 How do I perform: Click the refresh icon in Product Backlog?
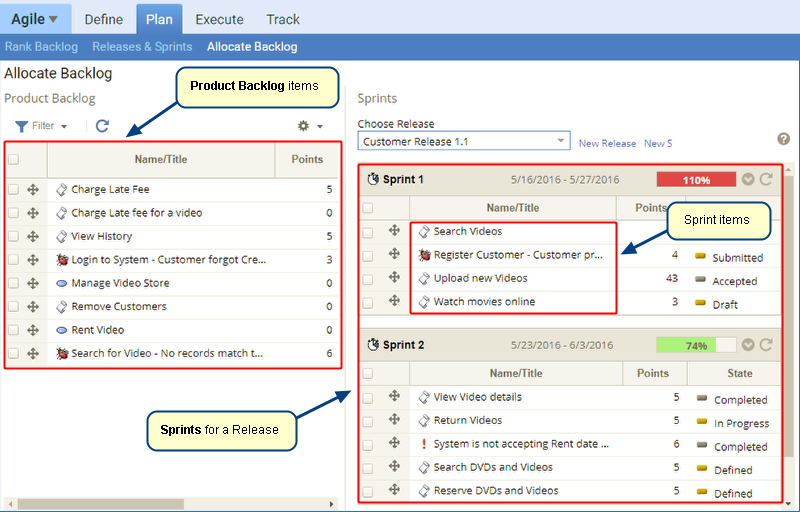(x=102, y=126)
